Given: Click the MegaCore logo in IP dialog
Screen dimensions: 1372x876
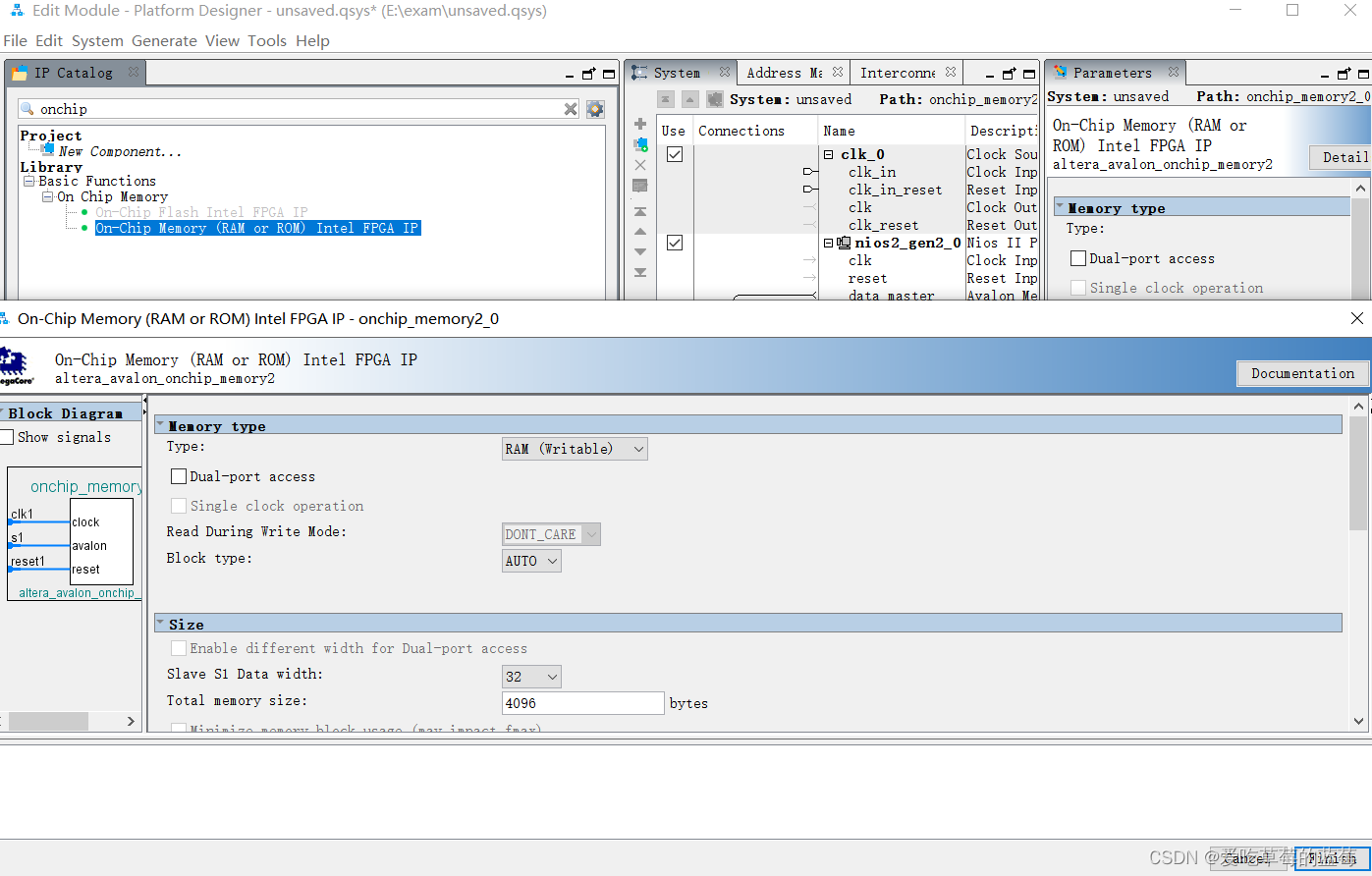Looking at the screenshot, I should 16,365.
